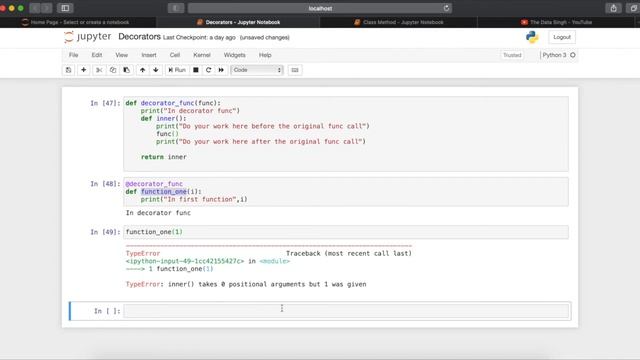The height and width of the screenshot is (360, 640).
Task: Open the Edit menu
Action: click(97, 55)
